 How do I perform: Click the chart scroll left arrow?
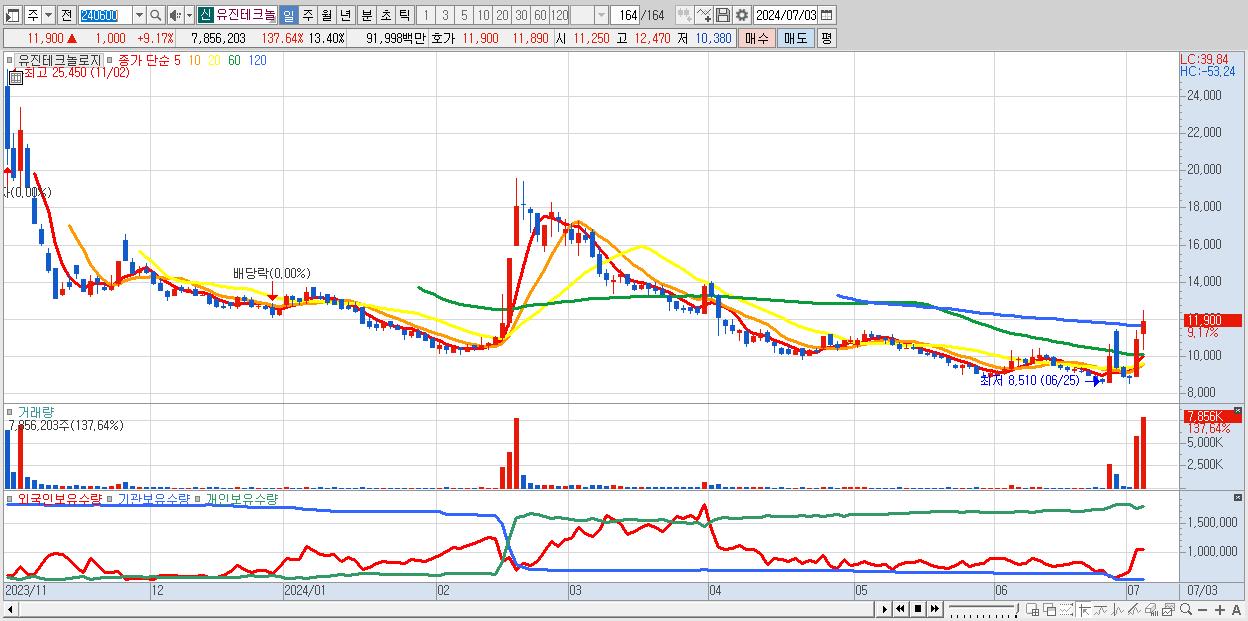pyautogui.click(x=10, y=609)
